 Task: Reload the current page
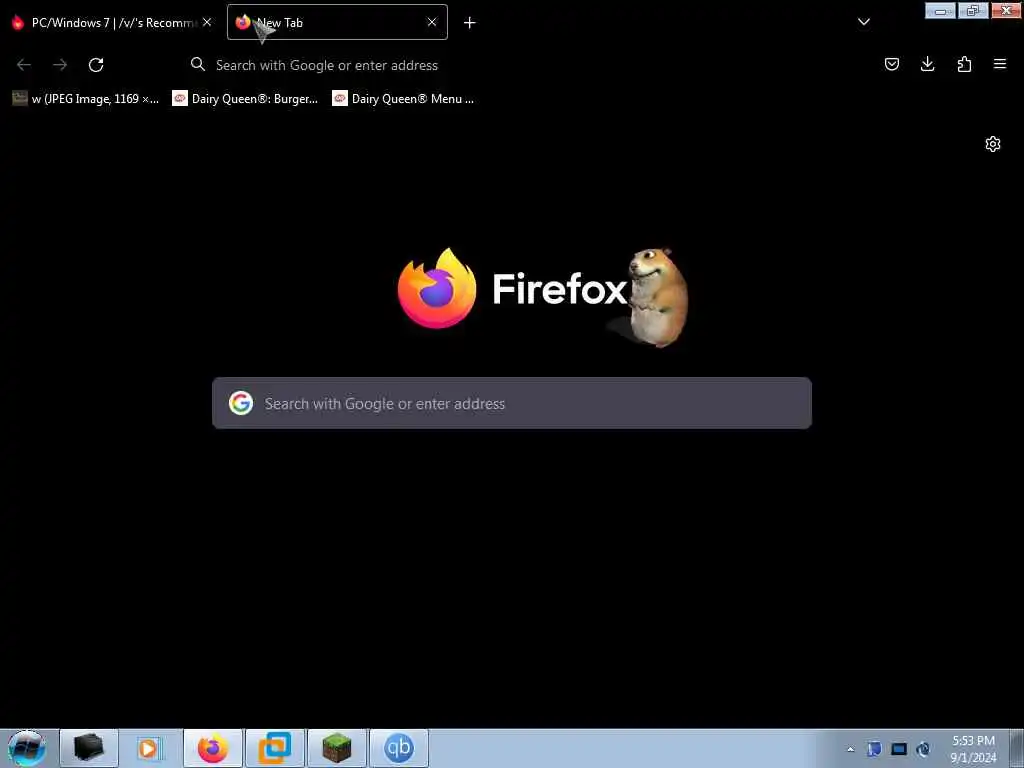pyautogui.click(x=96, y=65)
